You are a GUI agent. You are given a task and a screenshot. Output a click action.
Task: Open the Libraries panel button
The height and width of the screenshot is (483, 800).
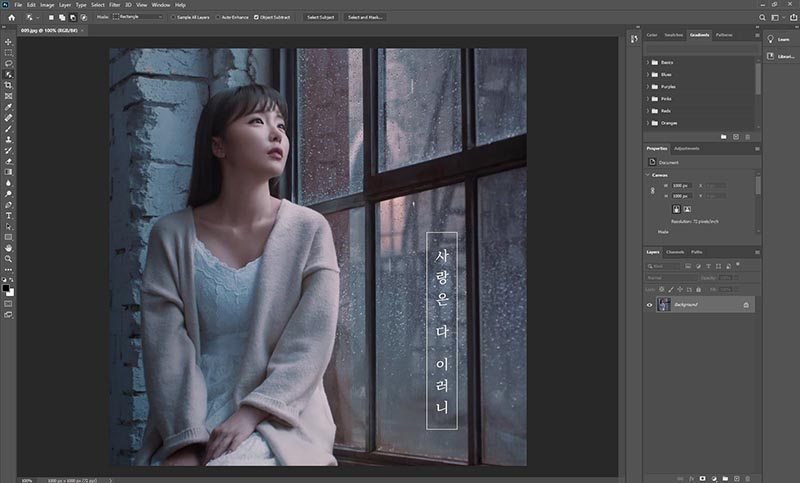(781, 56)
